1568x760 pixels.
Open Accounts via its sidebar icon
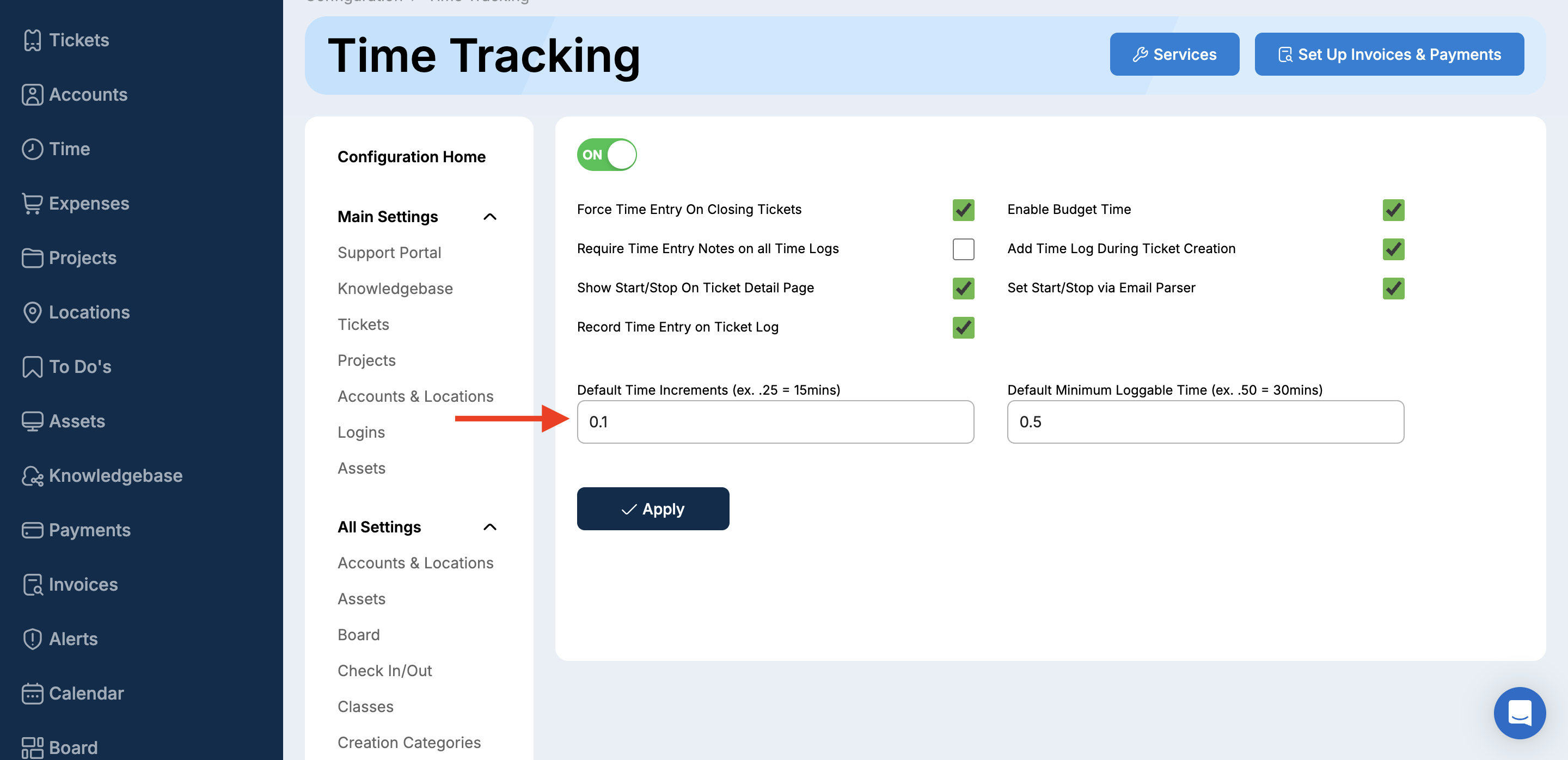32,95
